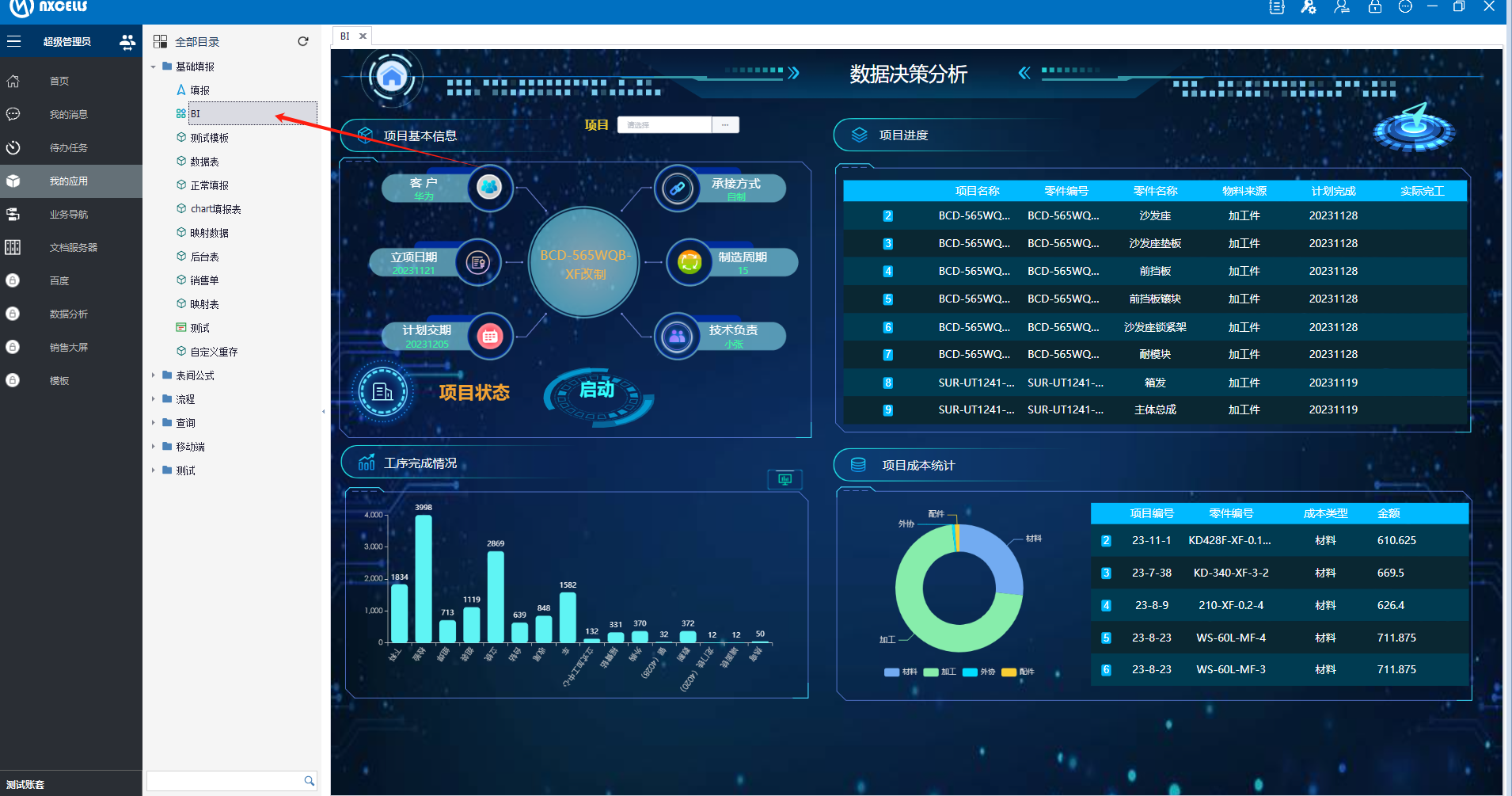Screen dimensions: 1512x796
Task: Open the chart填报表 template
Action: [x=215, y=209]
